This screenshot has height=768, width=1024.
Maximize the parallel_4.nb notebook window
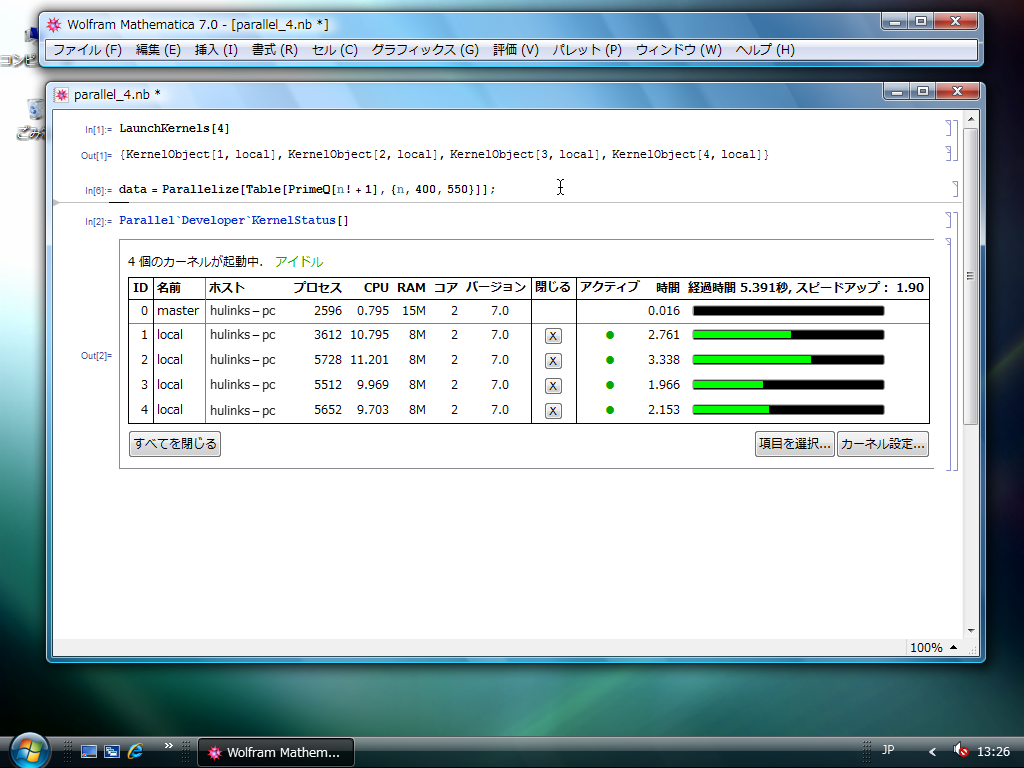coord(923,91)
